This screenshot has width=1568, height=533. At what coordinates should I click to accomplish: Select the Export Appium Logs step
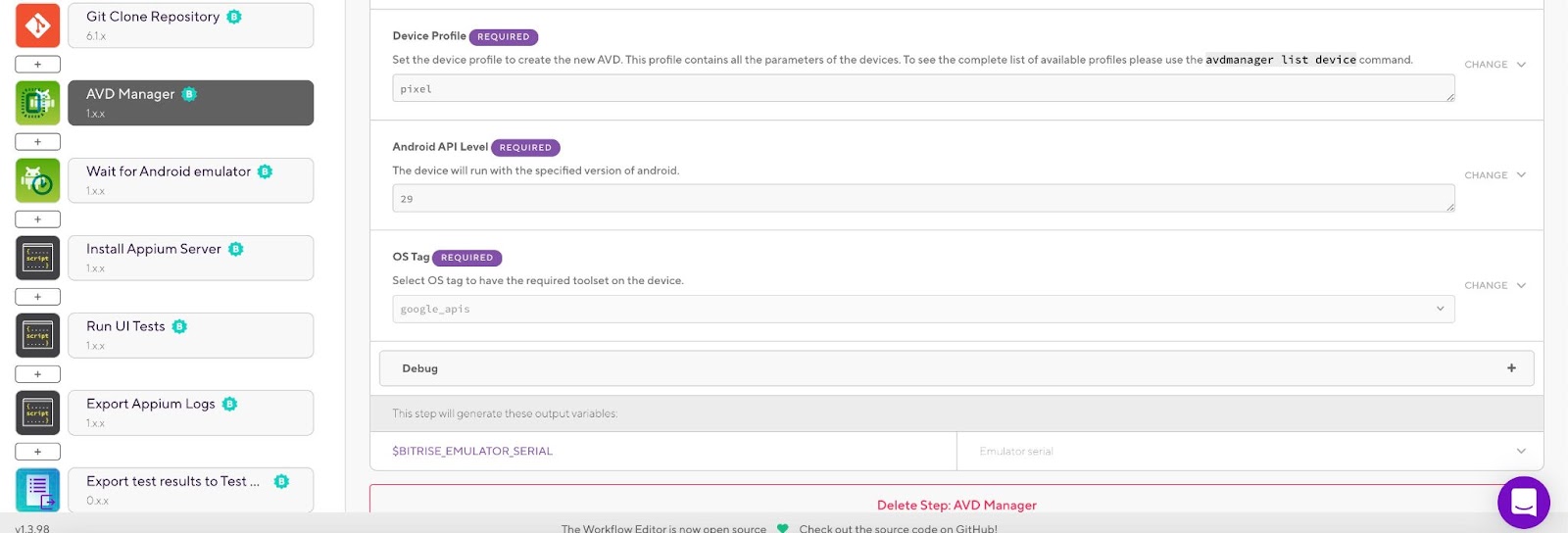190,412
